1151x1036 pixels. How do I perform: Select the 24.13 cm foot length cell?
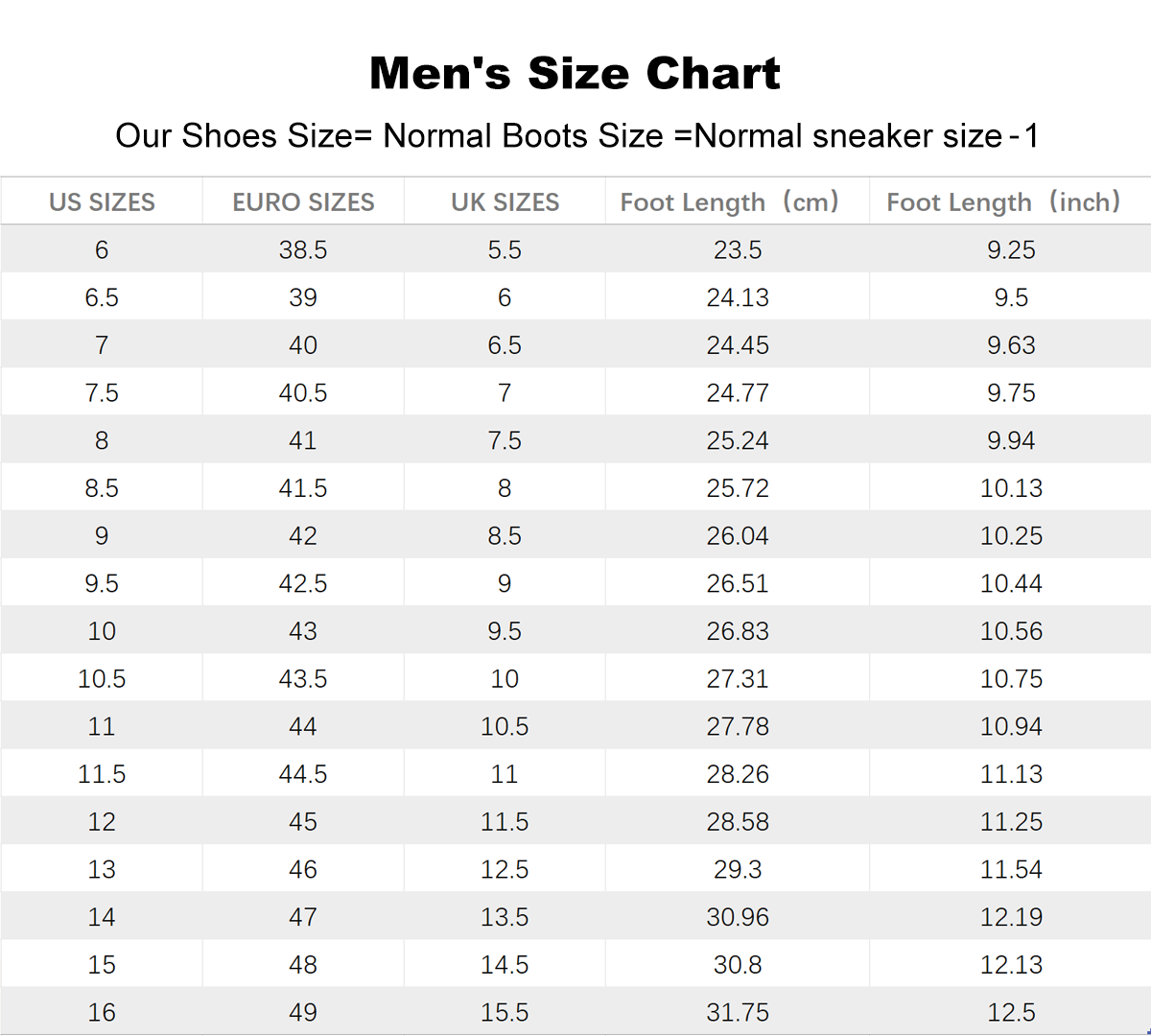tap(737, 298)
